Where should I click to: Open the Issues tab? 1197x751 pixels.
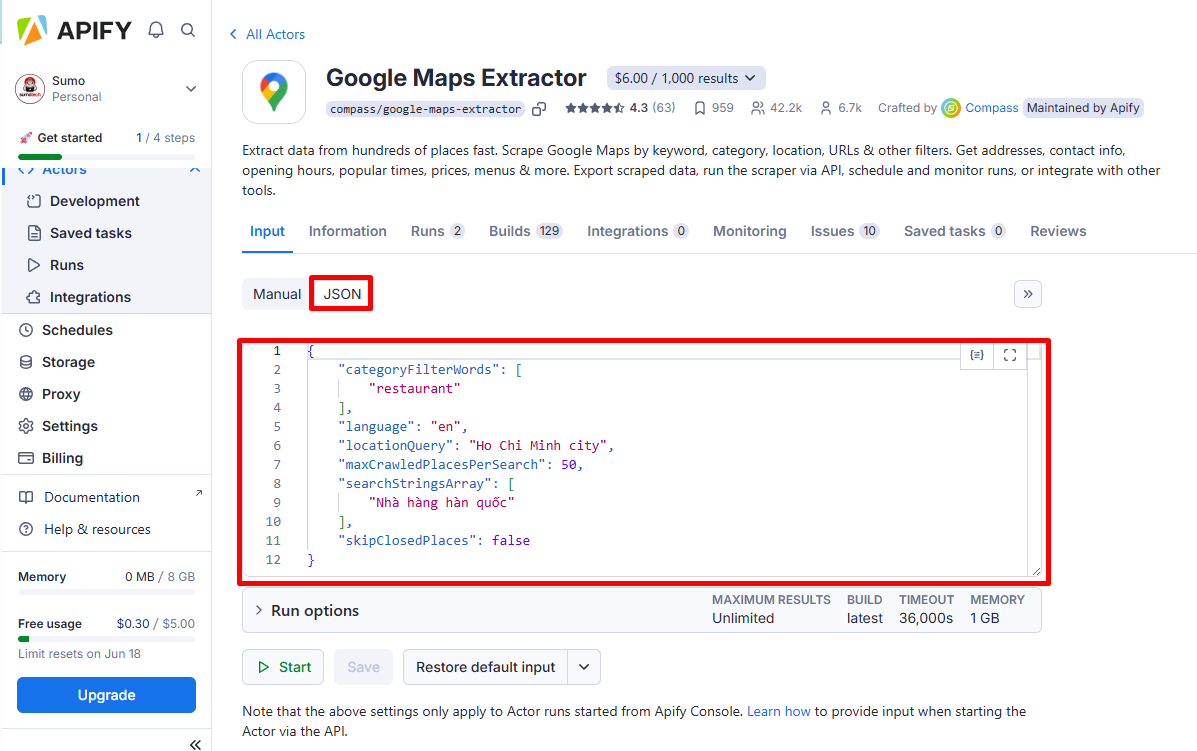(832, 231)
